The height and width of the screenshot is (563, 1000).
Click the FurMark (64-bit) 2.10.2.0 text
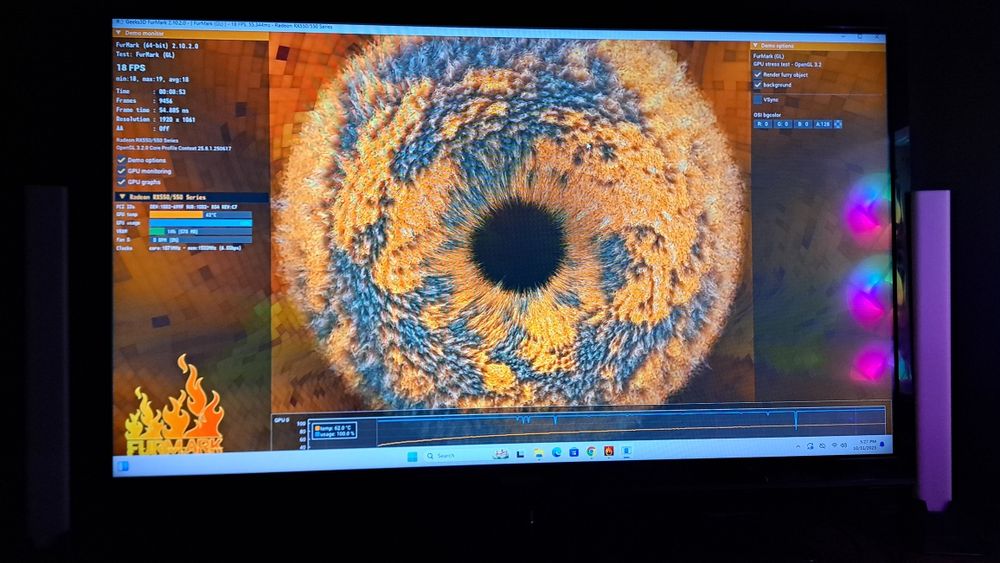157,46
